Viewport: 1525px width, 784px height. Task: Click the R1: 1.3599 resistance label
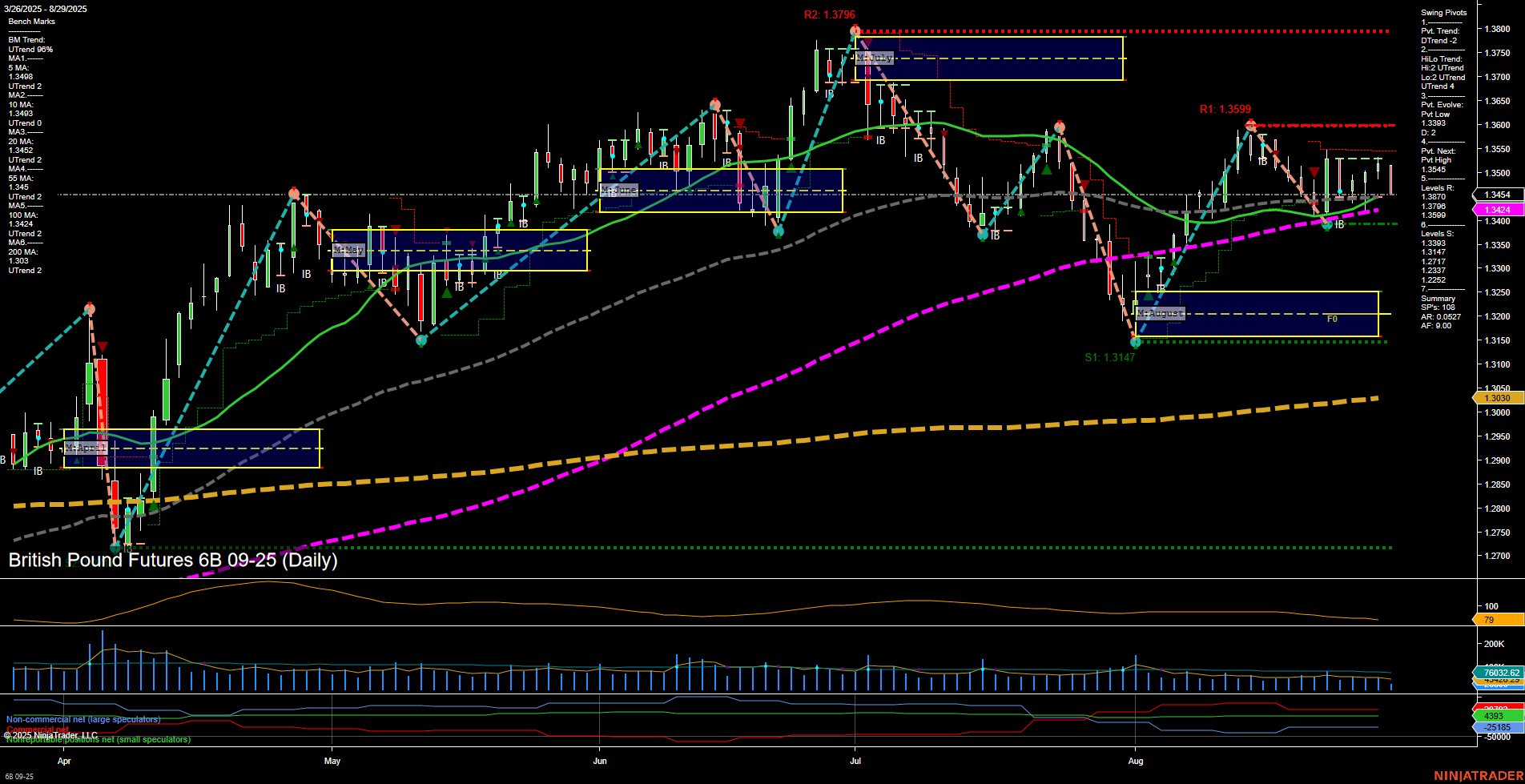pos(1225,110)
